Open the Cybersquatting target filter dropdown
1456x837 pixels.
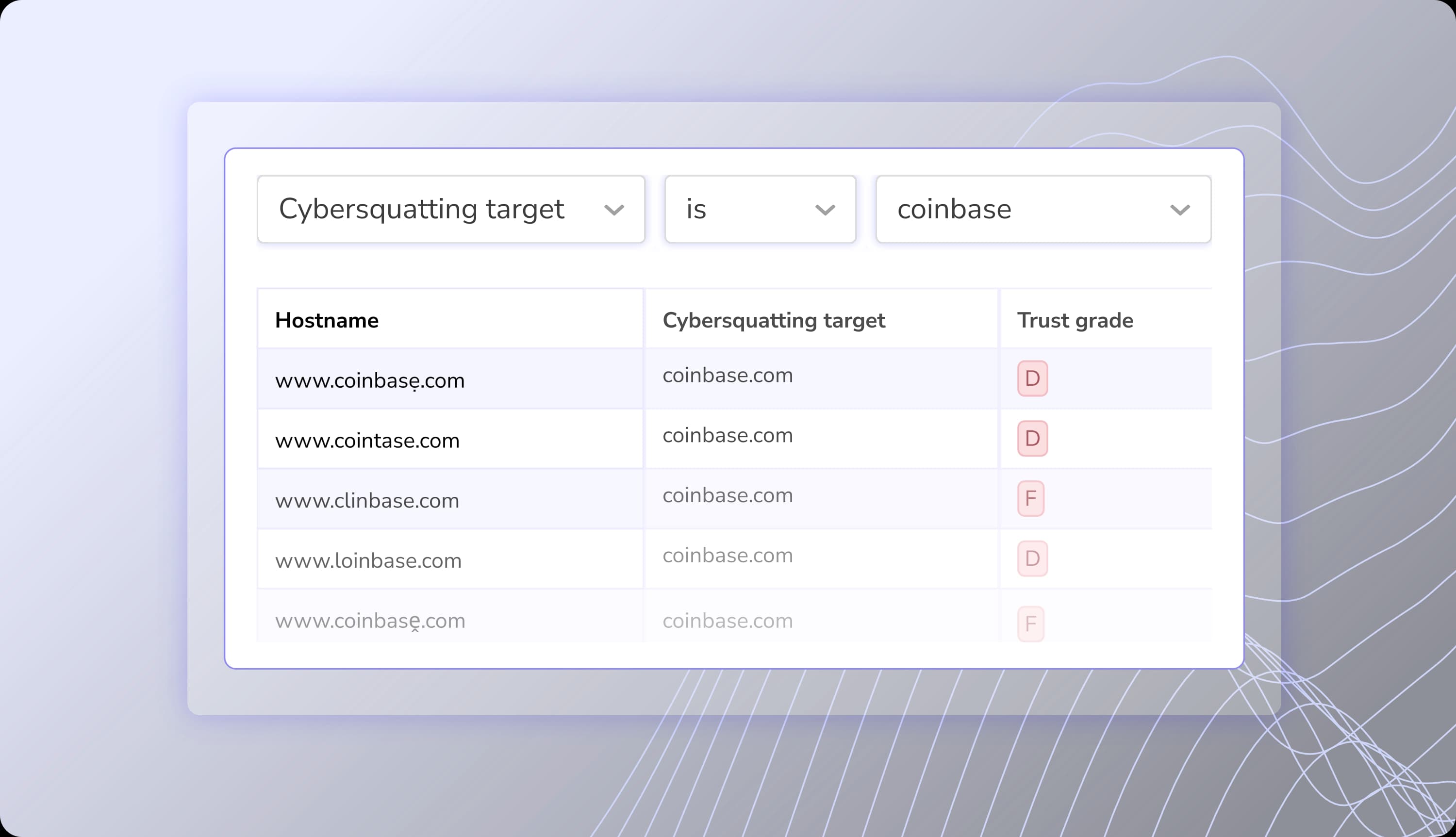[x=451, y=209]
